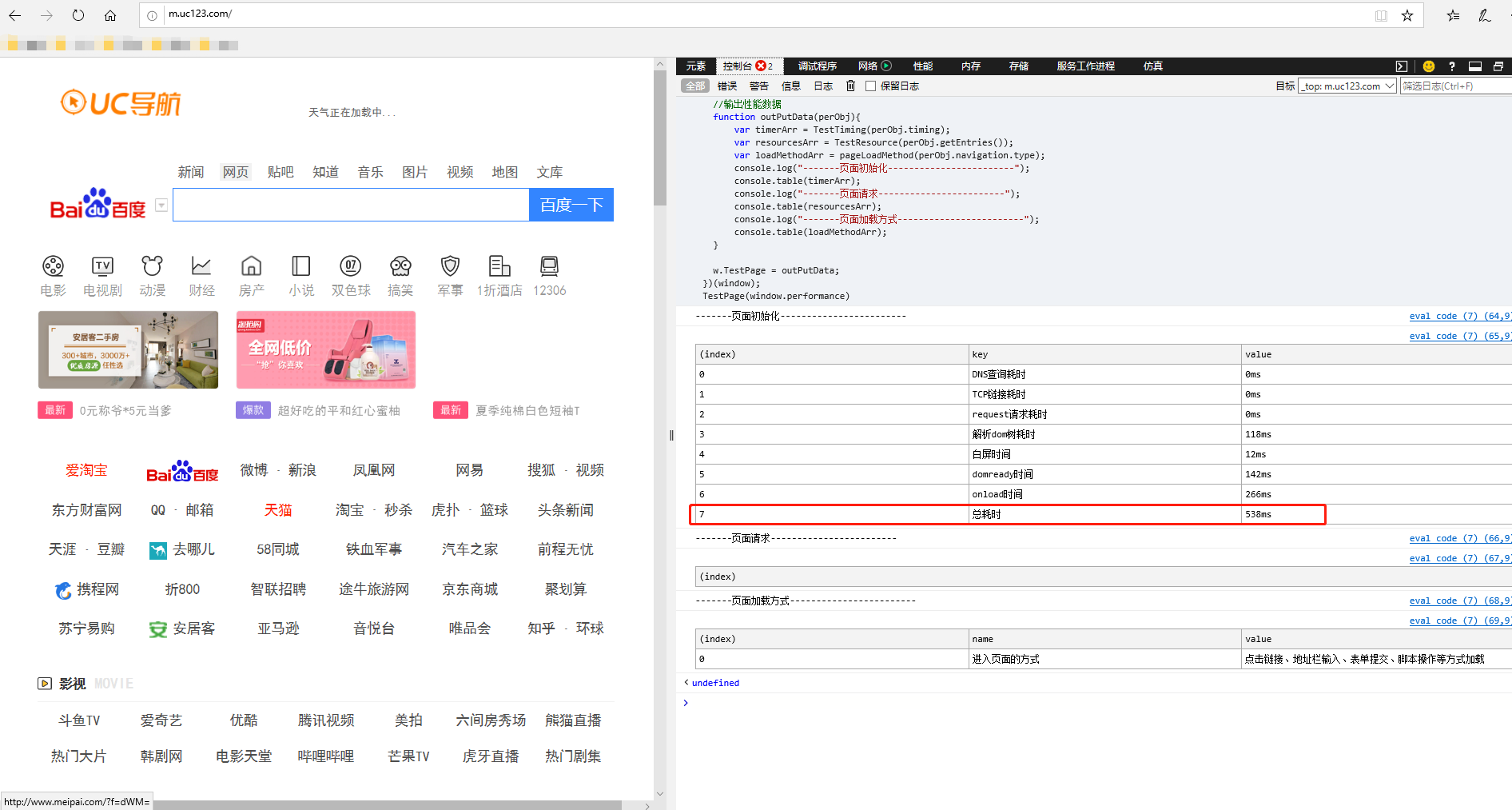
Task: Toggle 全部 console filter
Action: coord(695,86)
